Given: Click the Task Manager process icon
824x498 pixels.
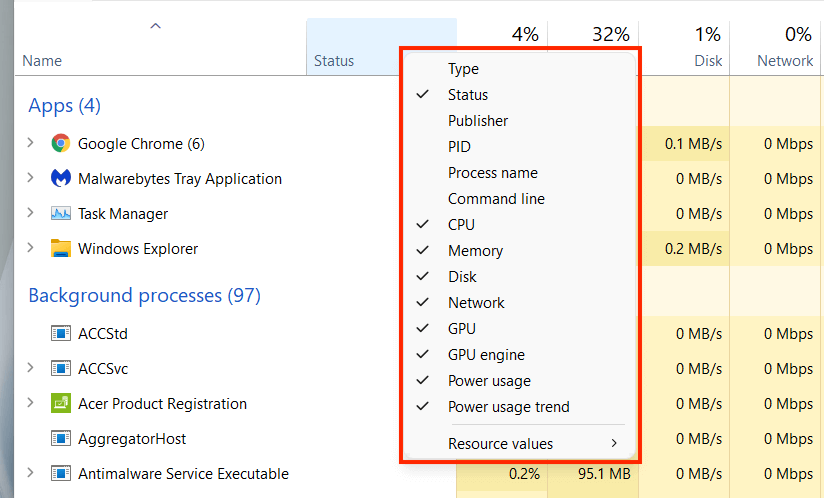Looking at the screenshot, I should click(x=61, y=213).
